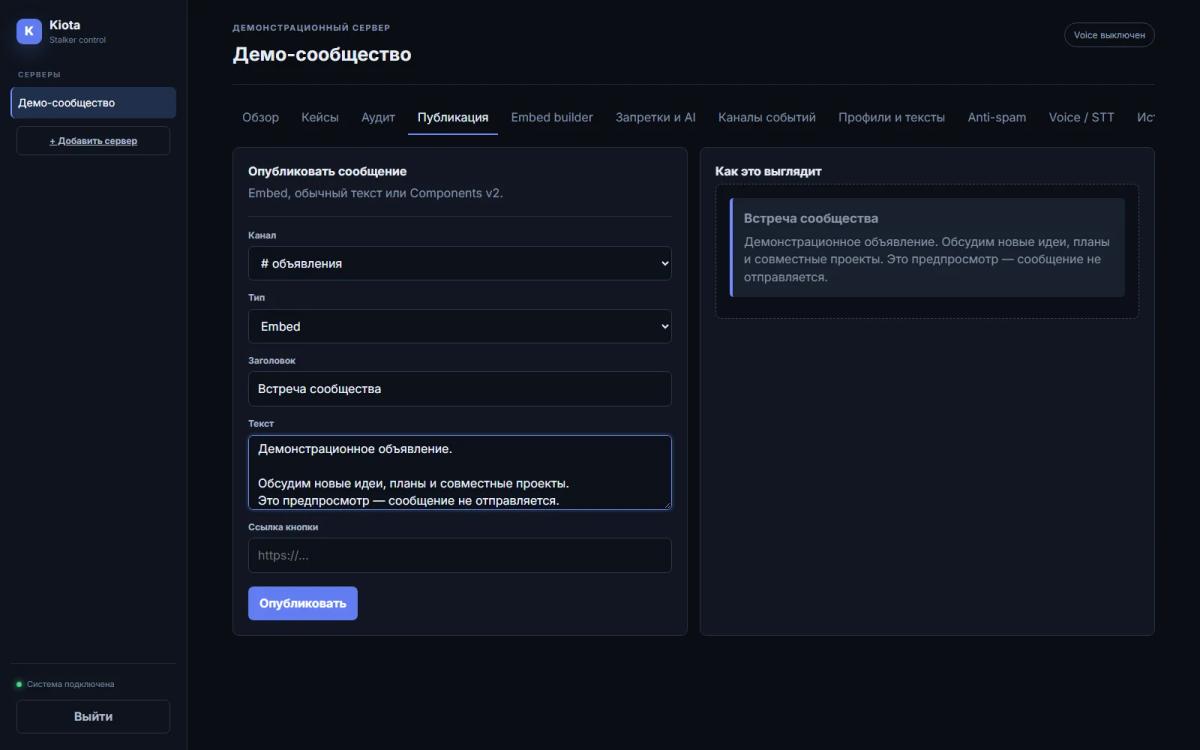1200x750 pixels.
Task: Switch to the Voice / STT tab
Action: click(x=1081, y=117)
